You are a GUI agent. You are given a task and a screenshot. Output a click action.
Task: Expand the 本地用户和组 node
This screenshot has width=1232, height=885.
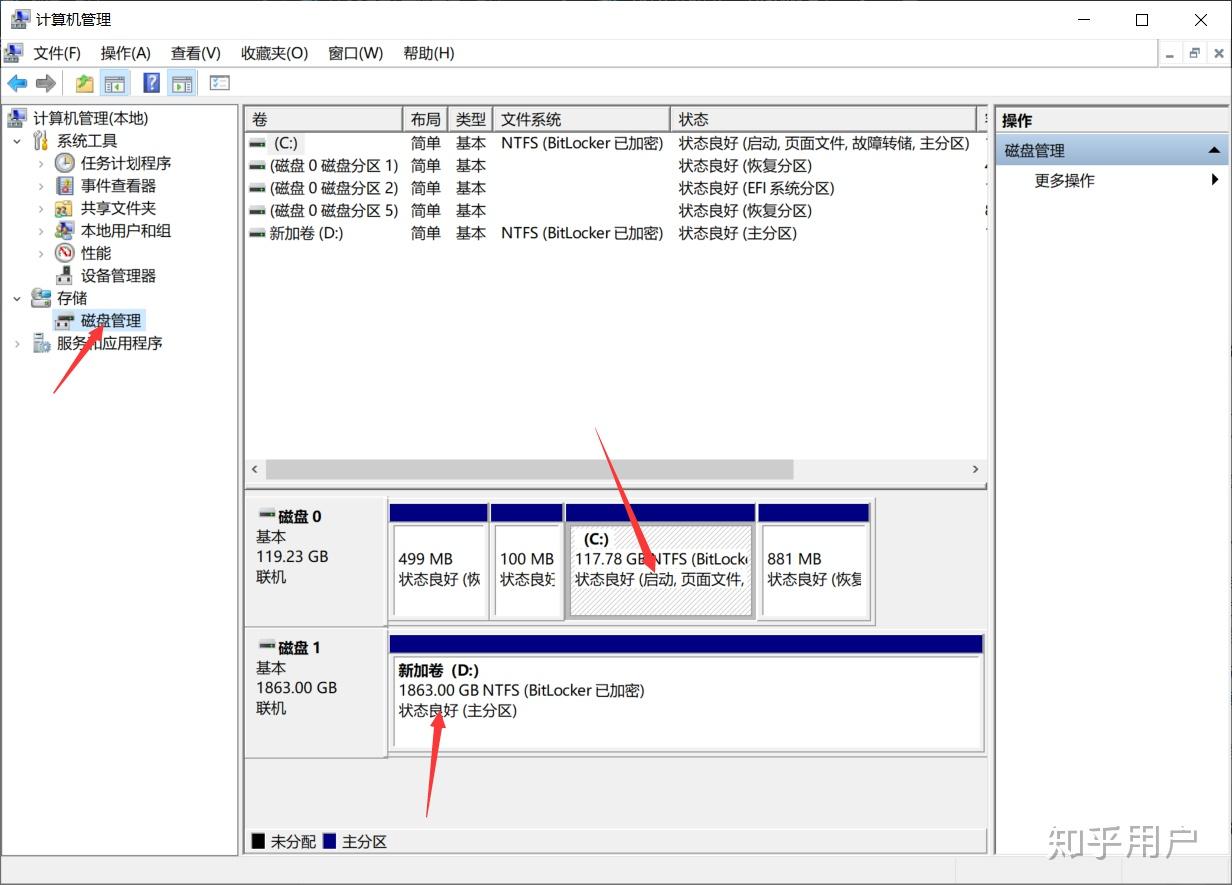(41, 231)
